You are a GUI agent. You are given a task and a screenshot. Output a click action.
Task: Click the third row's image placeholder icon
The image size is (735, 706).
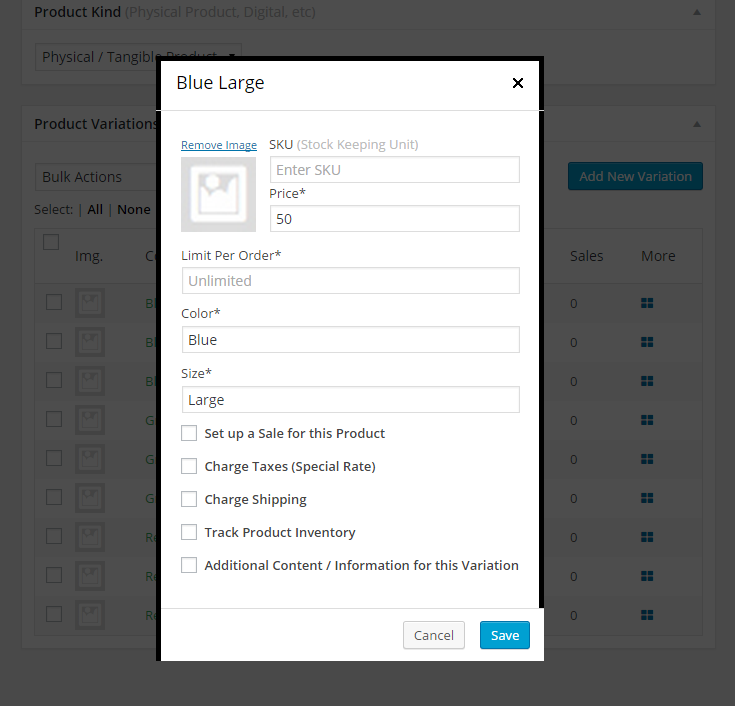point(90,381)
